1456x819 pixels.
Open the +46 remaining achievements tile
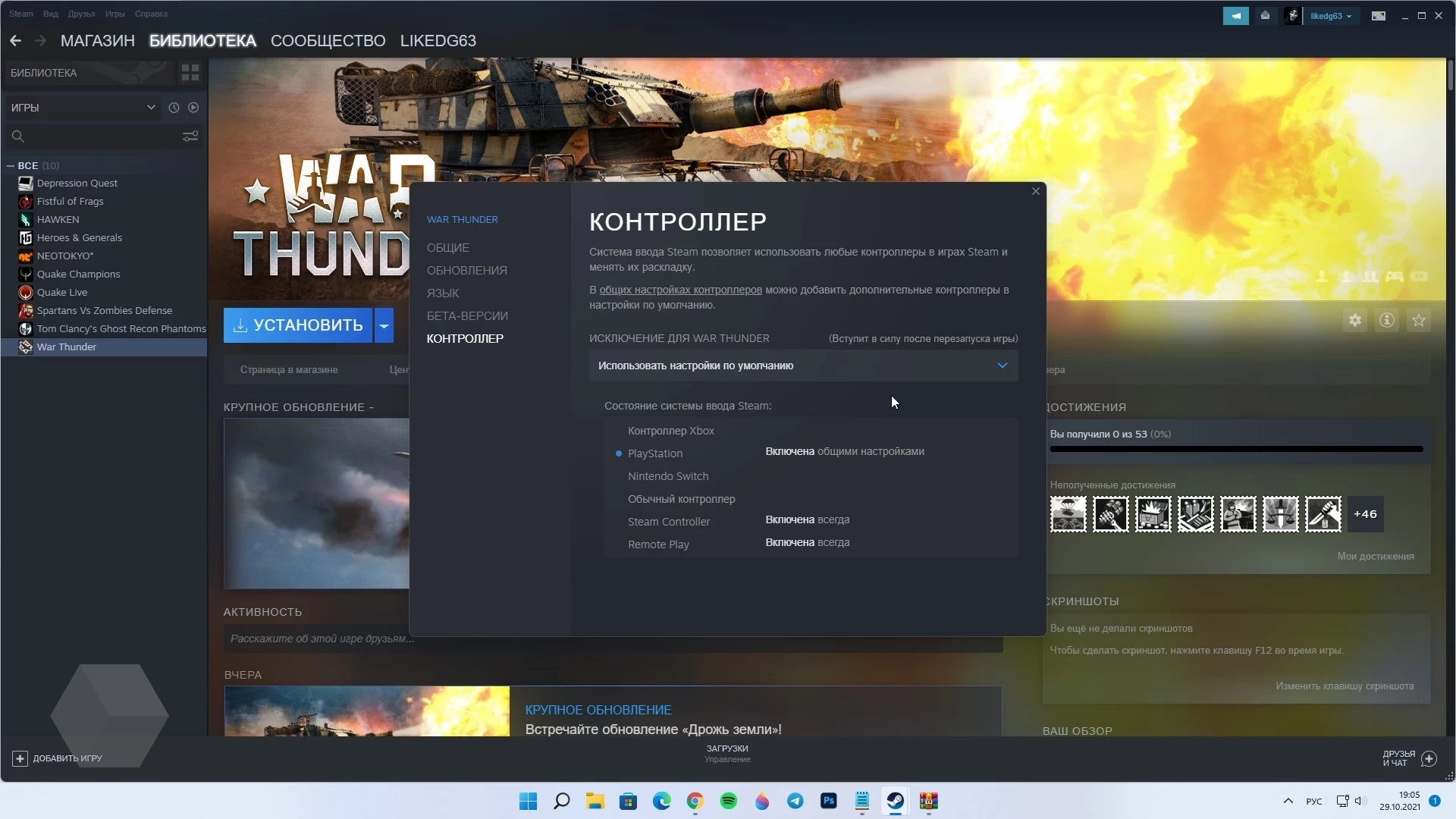click(x=1365, y=514)
